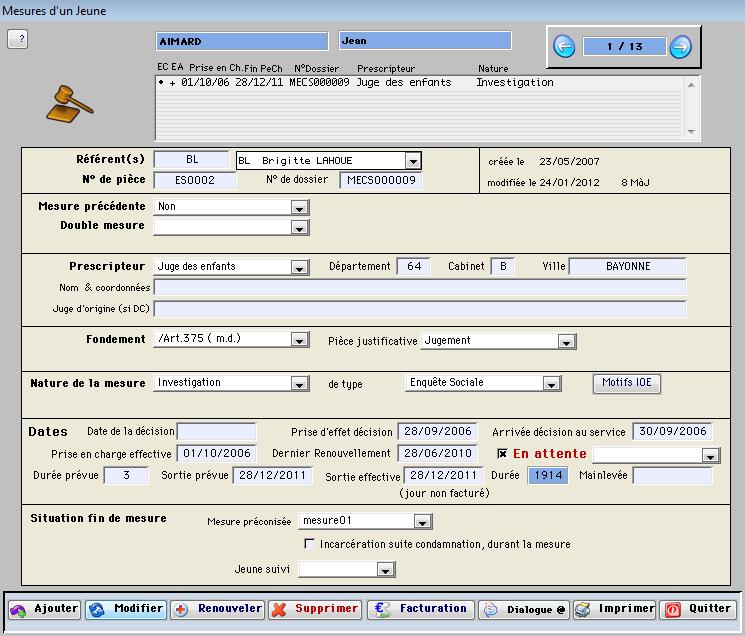Image resolution: width=745 pixels, height=636 pixels.
Task: Click the help question mark button
Action: [18, 39]
